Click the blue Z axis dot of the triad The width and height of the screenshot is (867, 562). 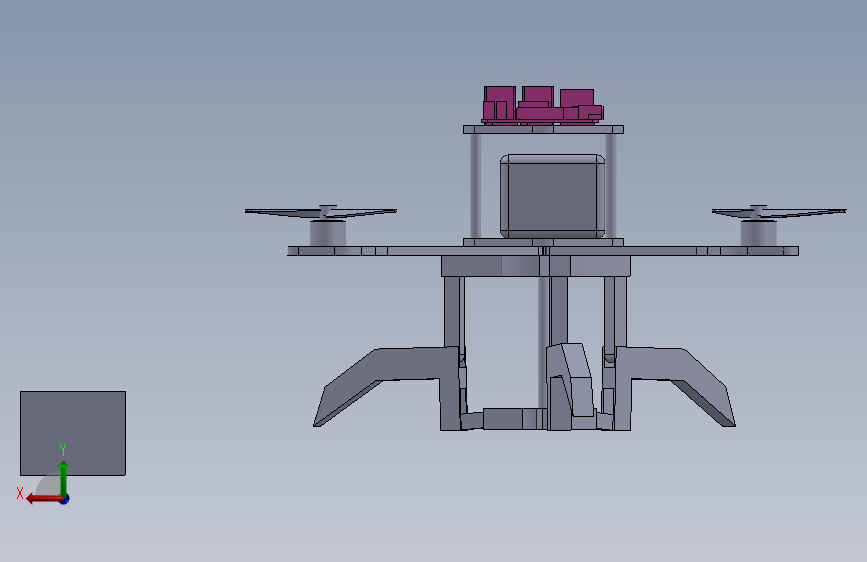pos(65,499)
